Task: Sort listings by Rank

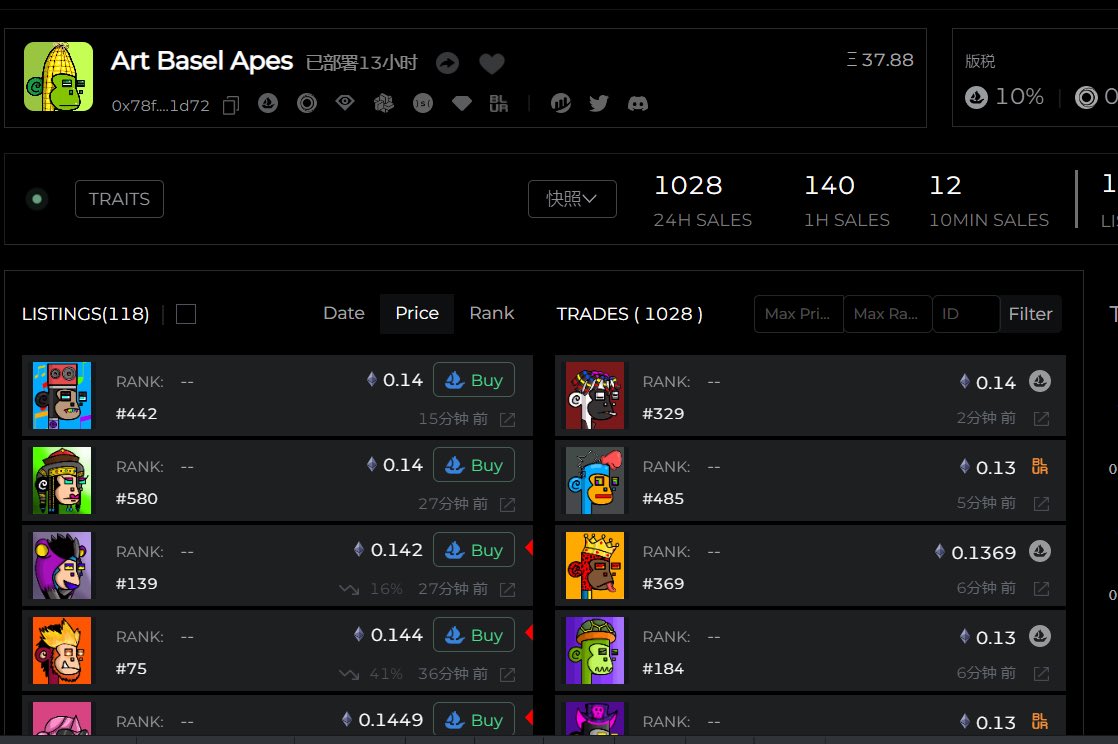Action: [491, 313]
